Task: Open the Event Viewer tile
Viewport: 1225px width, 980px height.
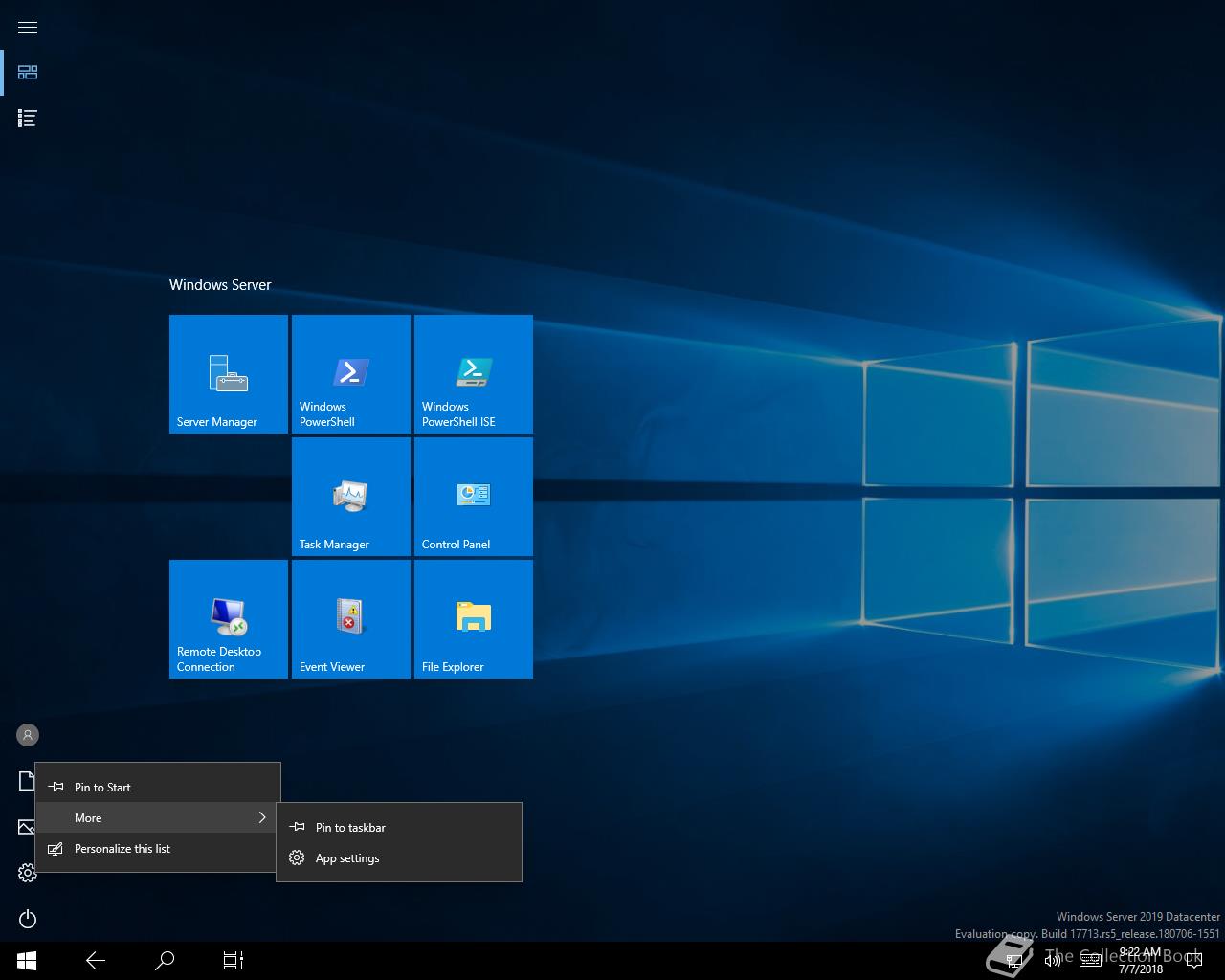Action: [x=350, y=619]
